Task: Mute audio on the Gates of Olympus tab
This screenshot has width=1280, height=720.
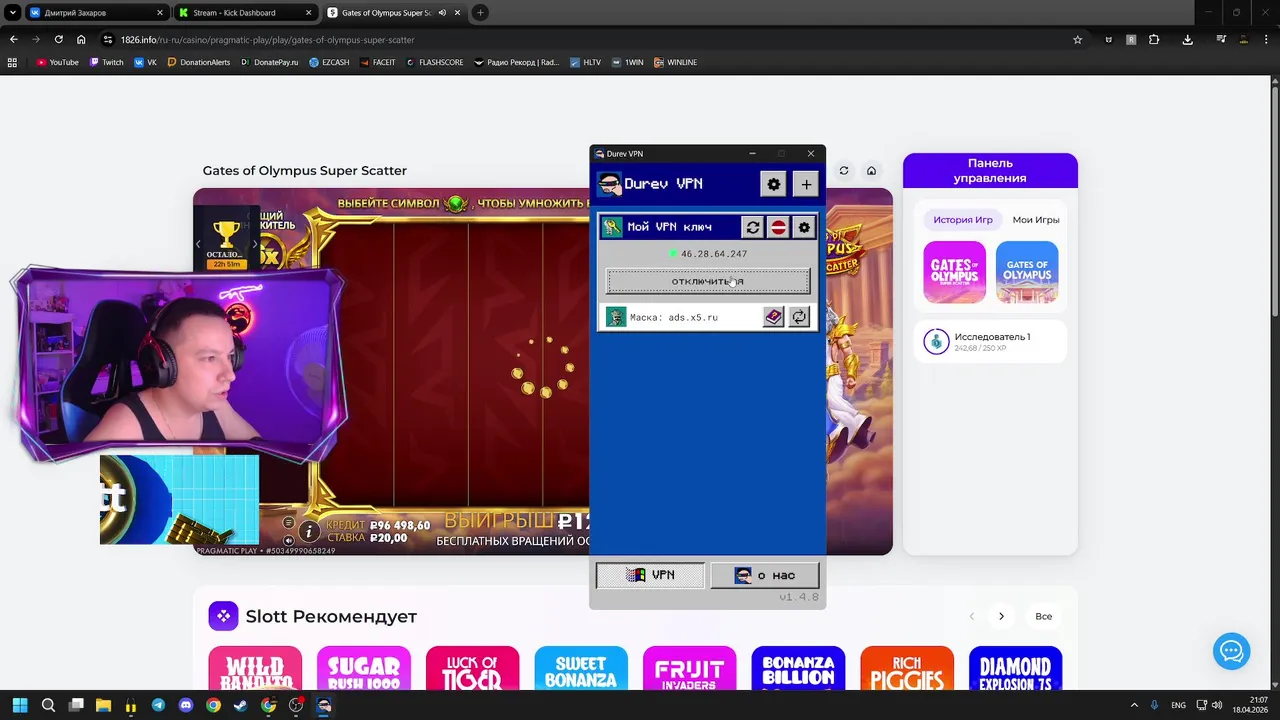Action: coord(442,13)
